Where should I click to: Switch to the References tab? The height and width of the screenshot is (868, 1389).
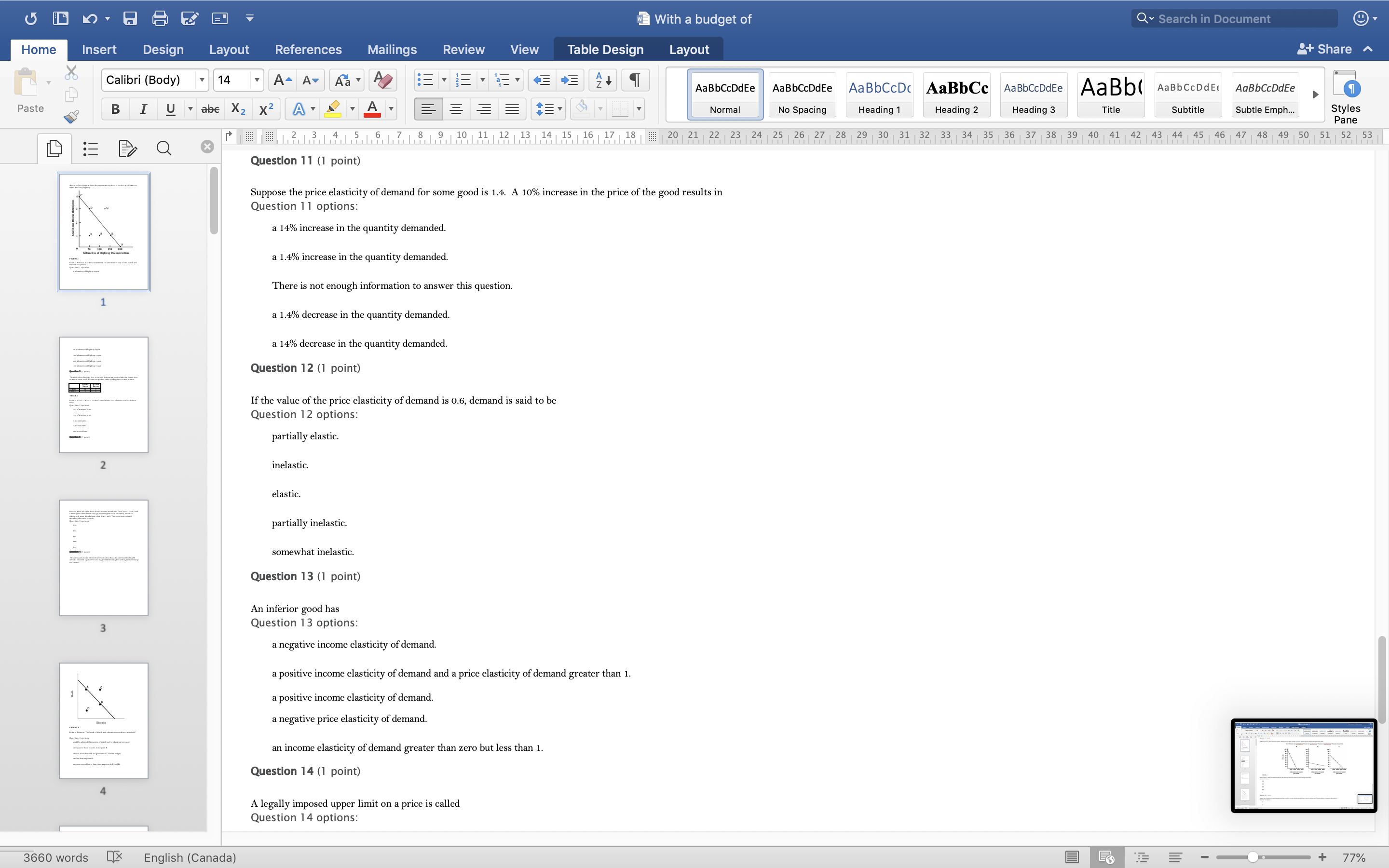[x=308, y=49]
